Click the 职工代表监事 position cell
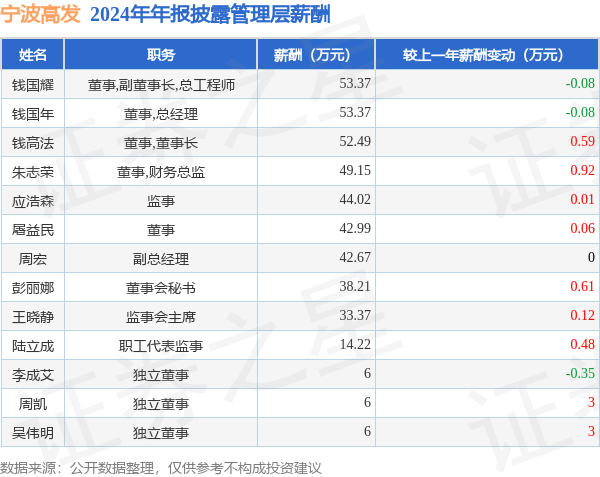 (161, 346)
